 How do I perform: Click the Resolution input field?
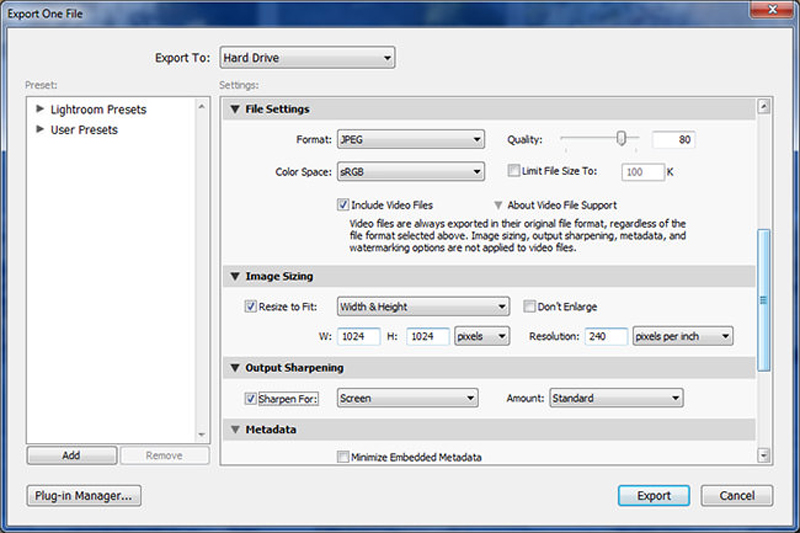coord(606,336)
